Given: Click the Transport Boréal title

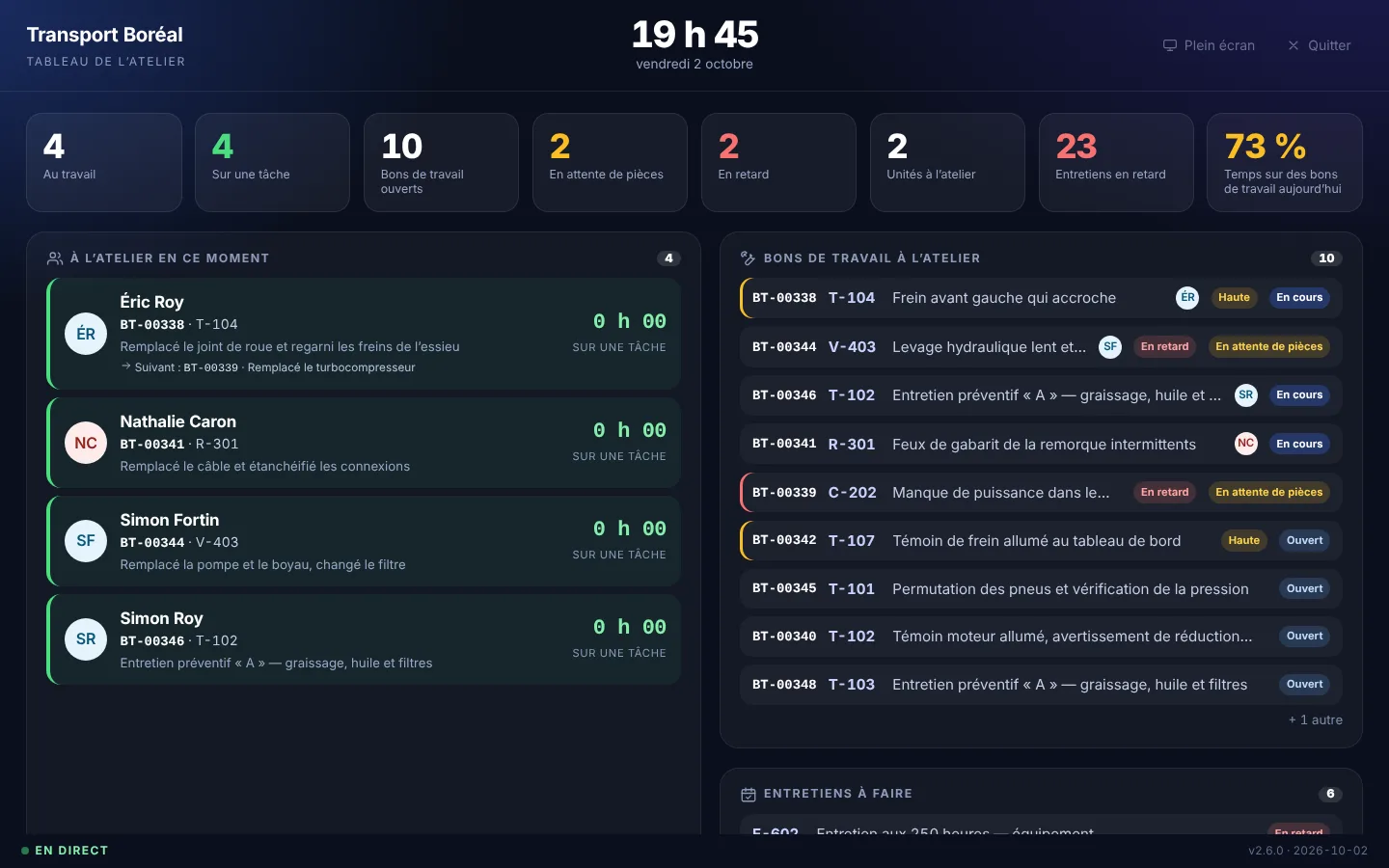Looking at the screenshot, I should click(x=104, y=35).
